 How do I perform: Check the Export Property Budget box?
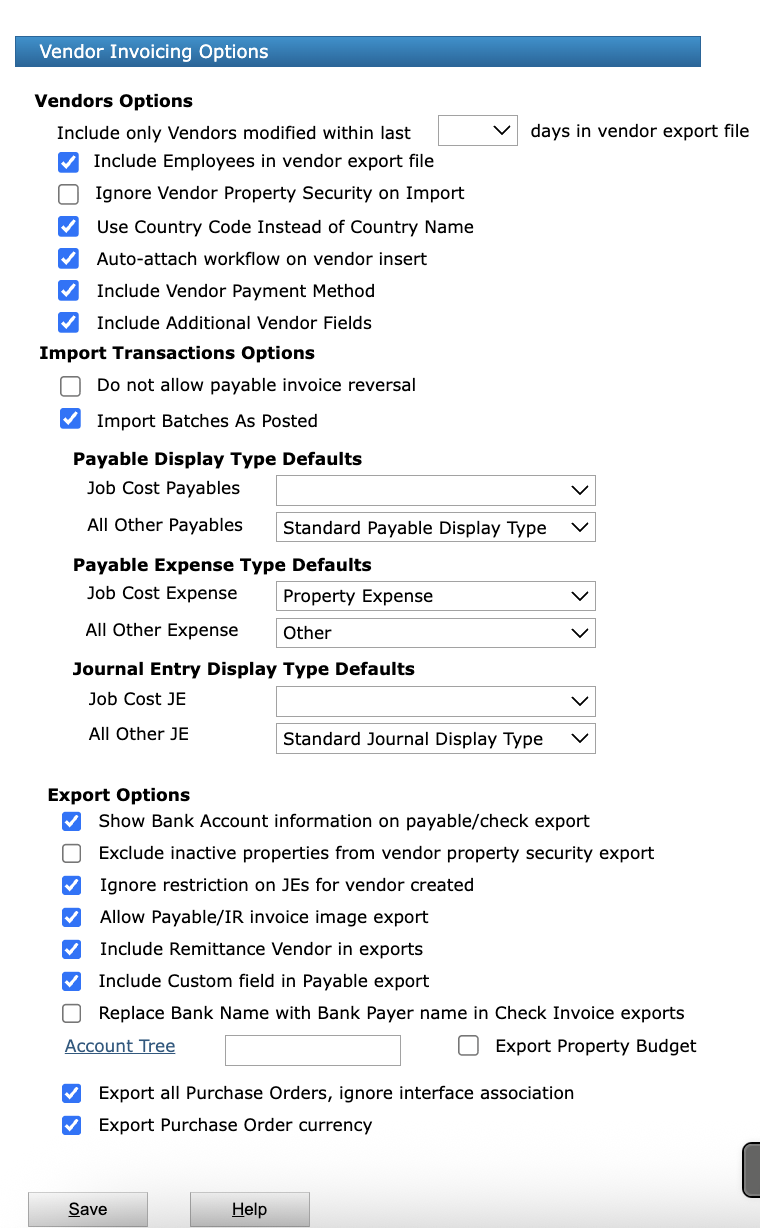point(468,1046)
